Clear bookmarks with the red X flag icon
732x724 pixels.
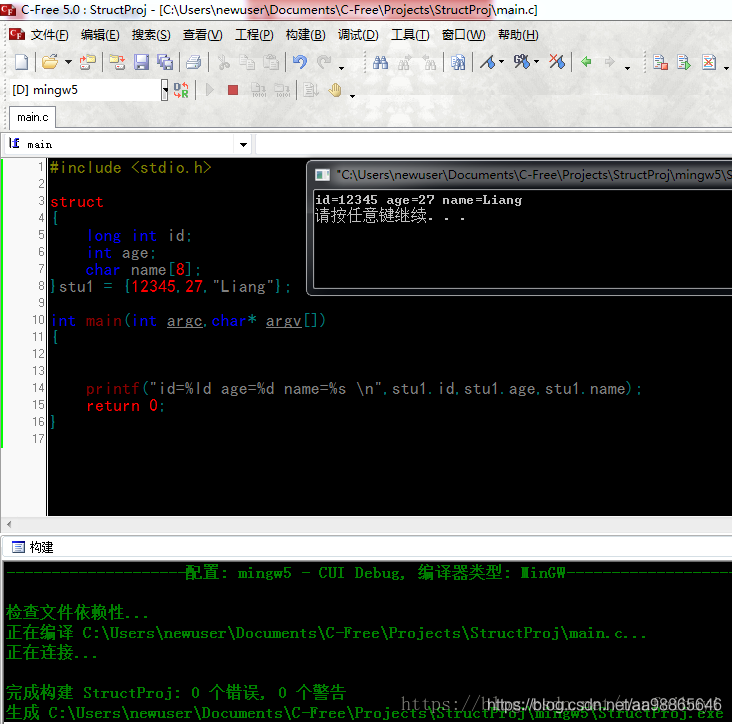[x=556, y=62]
